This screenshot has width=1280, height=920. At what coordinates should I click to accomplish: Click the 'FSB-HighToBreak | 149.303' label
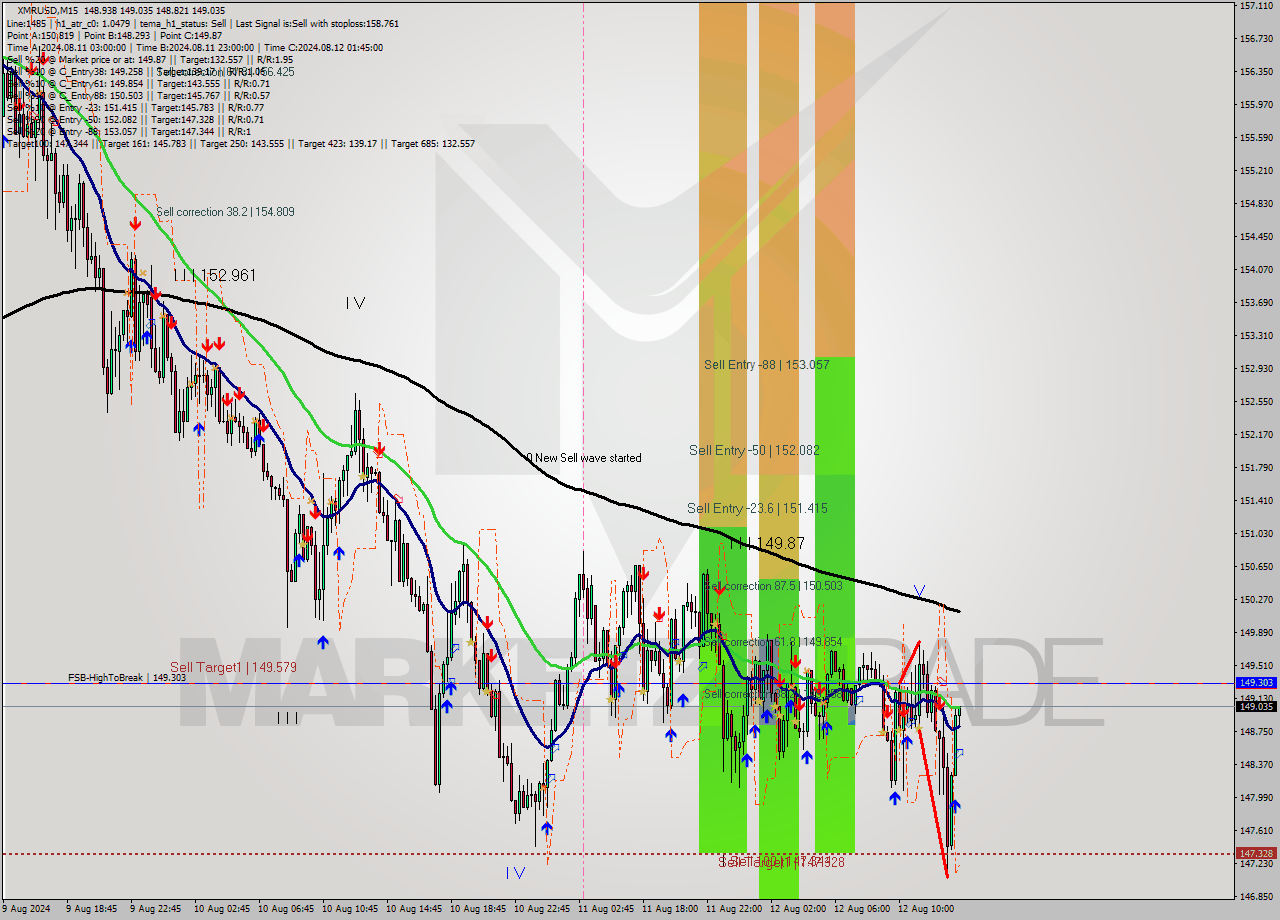[x=127, y=678]
